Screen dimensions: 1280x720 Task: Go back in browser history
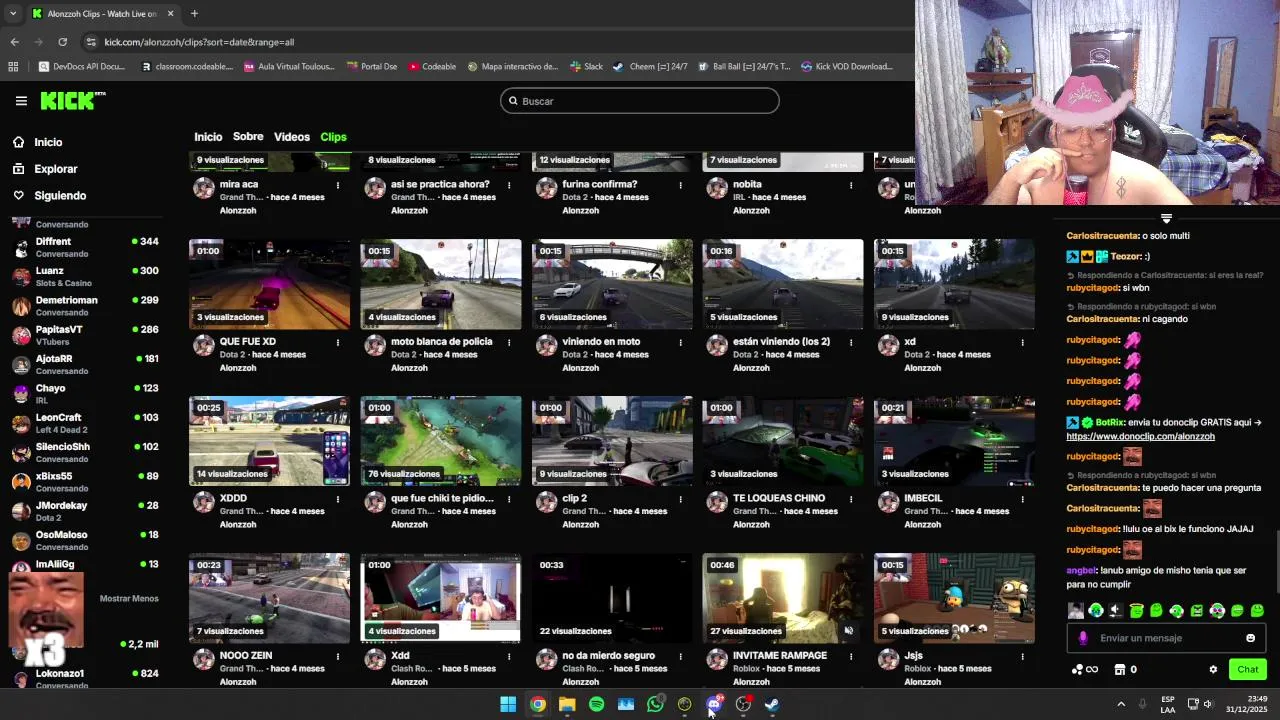[x=14, y=42]
